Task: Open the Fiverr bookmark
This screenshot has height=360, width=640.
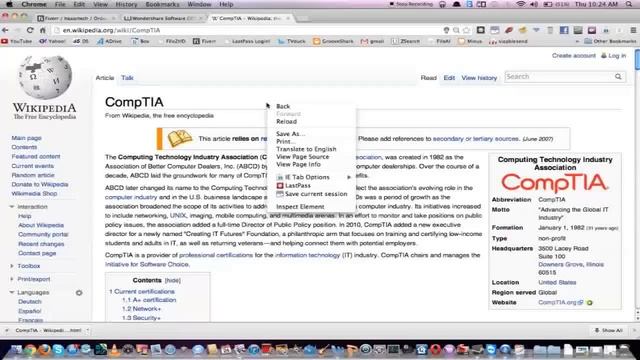Action: point(204,41)
